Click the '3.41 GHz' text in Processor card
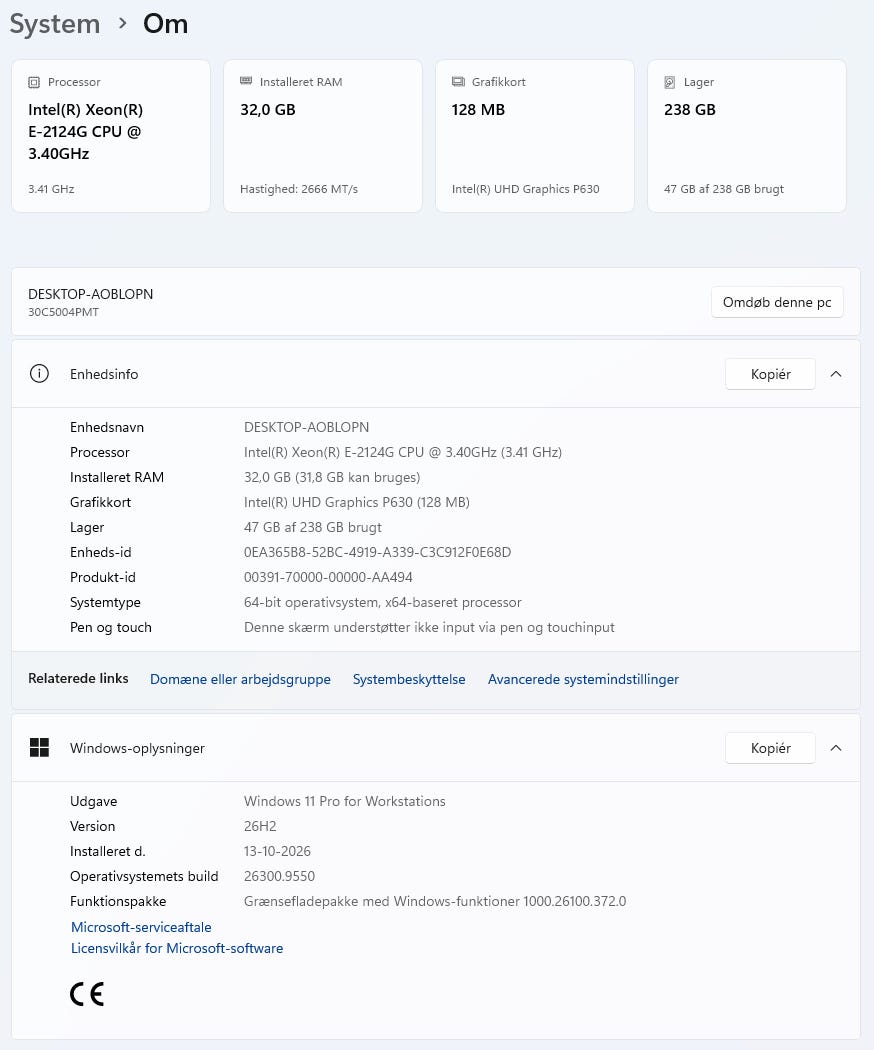The width and height of the screenshot is (874, 1050). (x=52, y=189)
